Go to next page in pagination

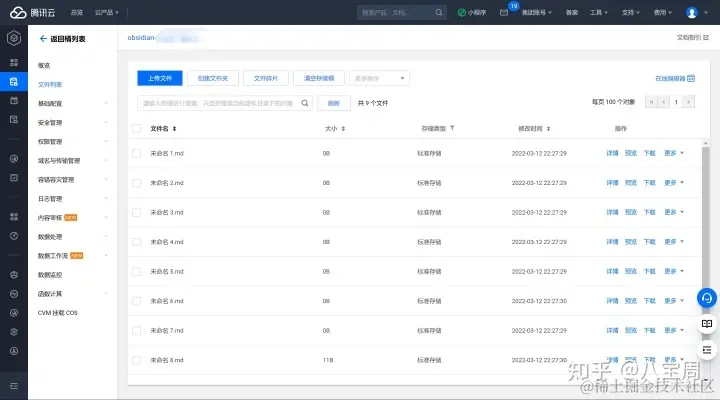coord(688,102)
